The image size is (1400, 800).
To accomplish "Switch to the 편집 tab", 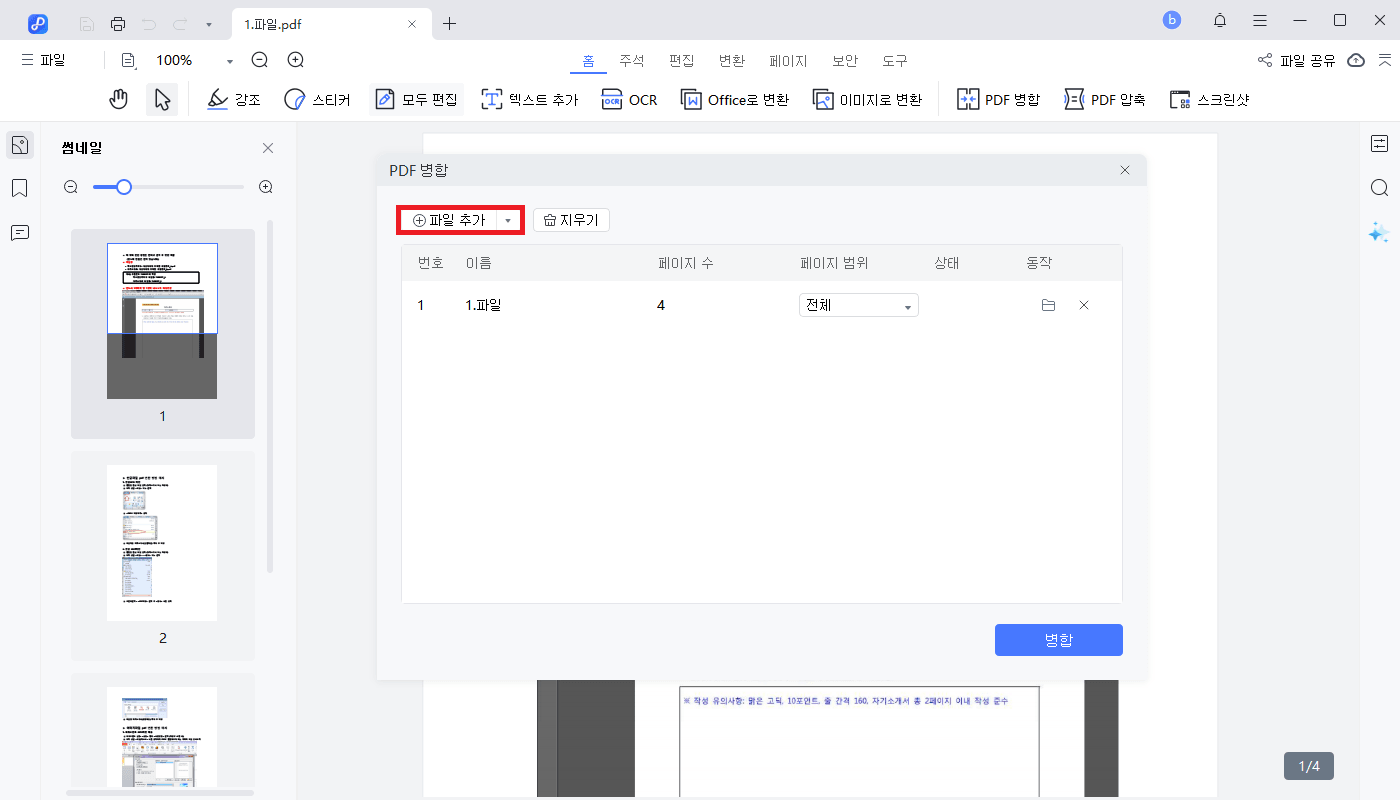I will (681, 61).
